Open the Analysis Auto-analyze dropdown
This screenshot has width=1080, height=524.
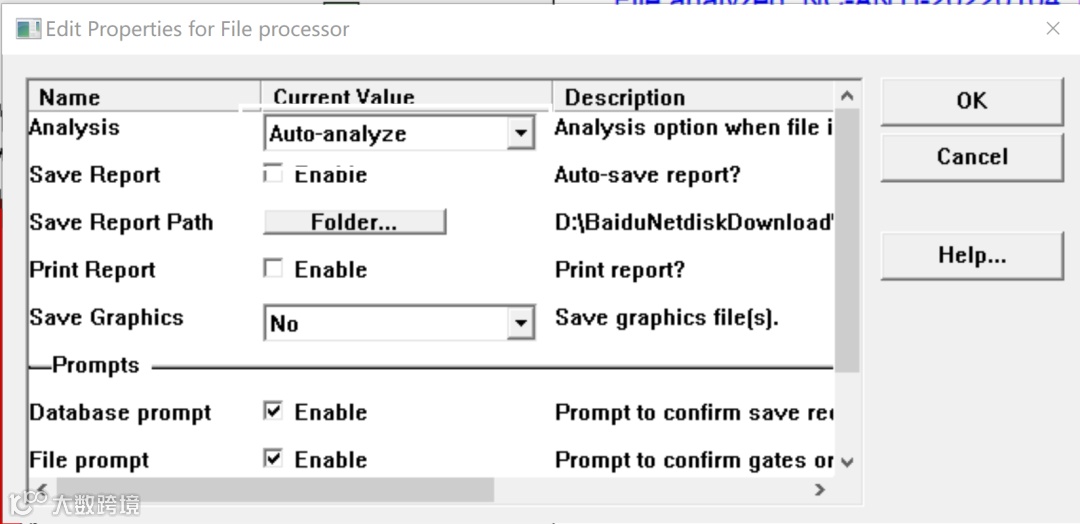520,133
